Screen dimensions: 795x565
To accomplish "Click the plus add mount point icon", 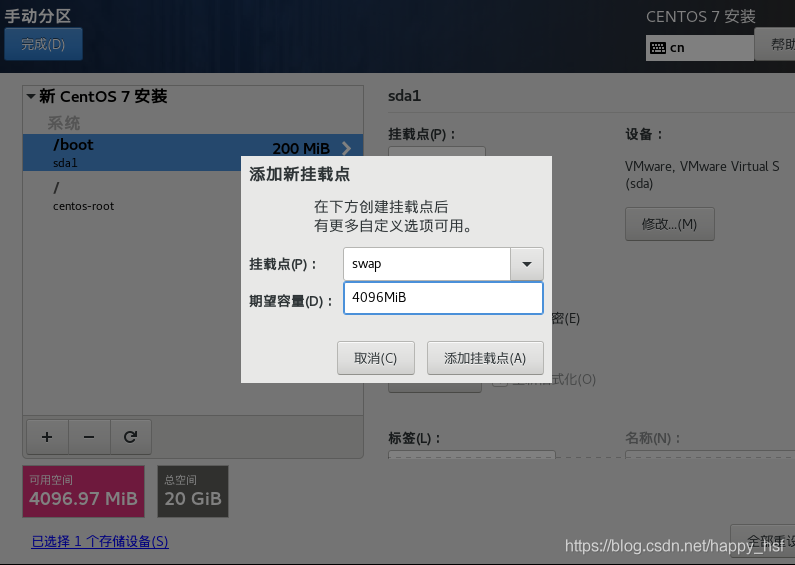I will coord(47,437).
